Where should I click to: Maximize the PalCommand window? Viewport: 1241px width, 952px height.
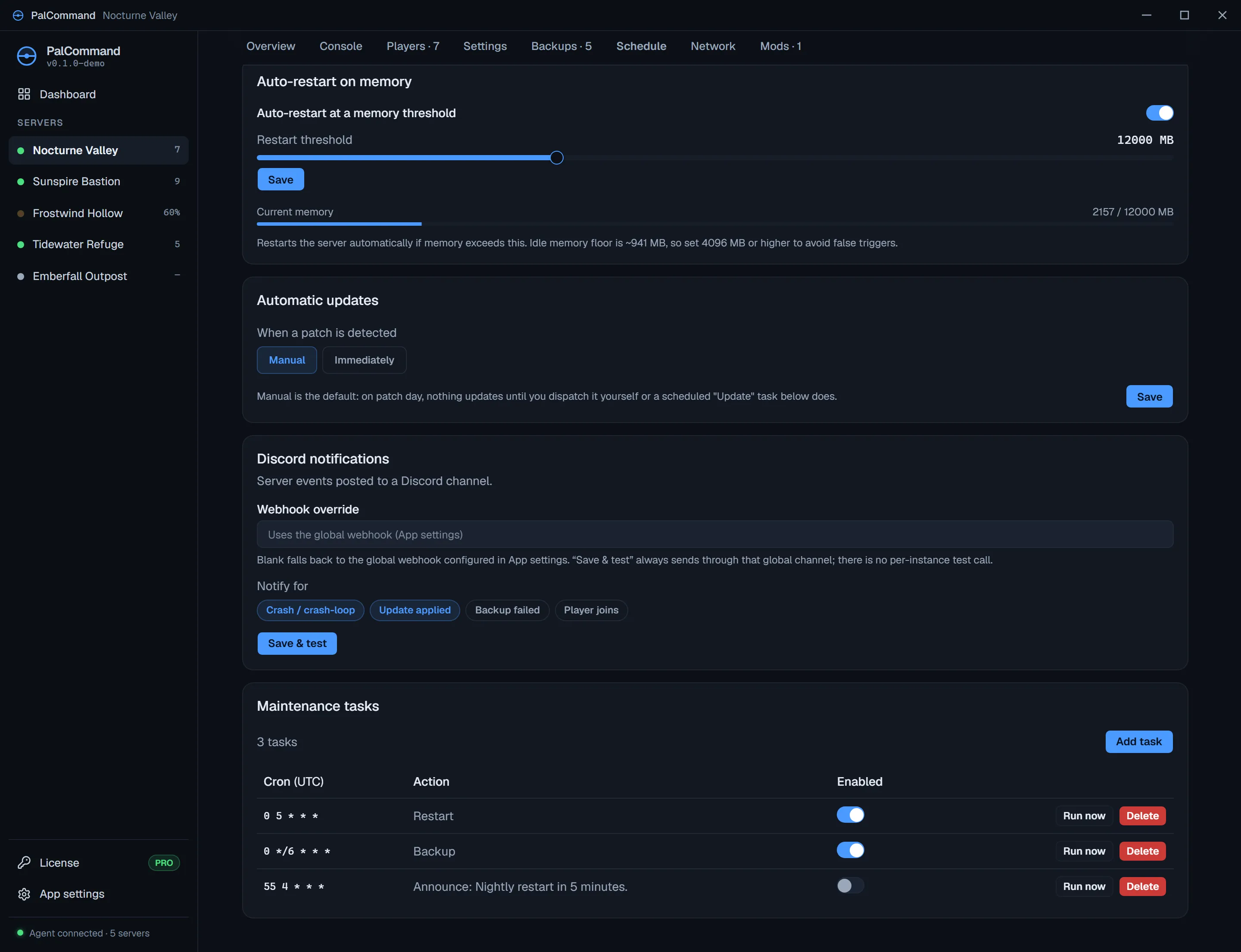coord(1184,16)
